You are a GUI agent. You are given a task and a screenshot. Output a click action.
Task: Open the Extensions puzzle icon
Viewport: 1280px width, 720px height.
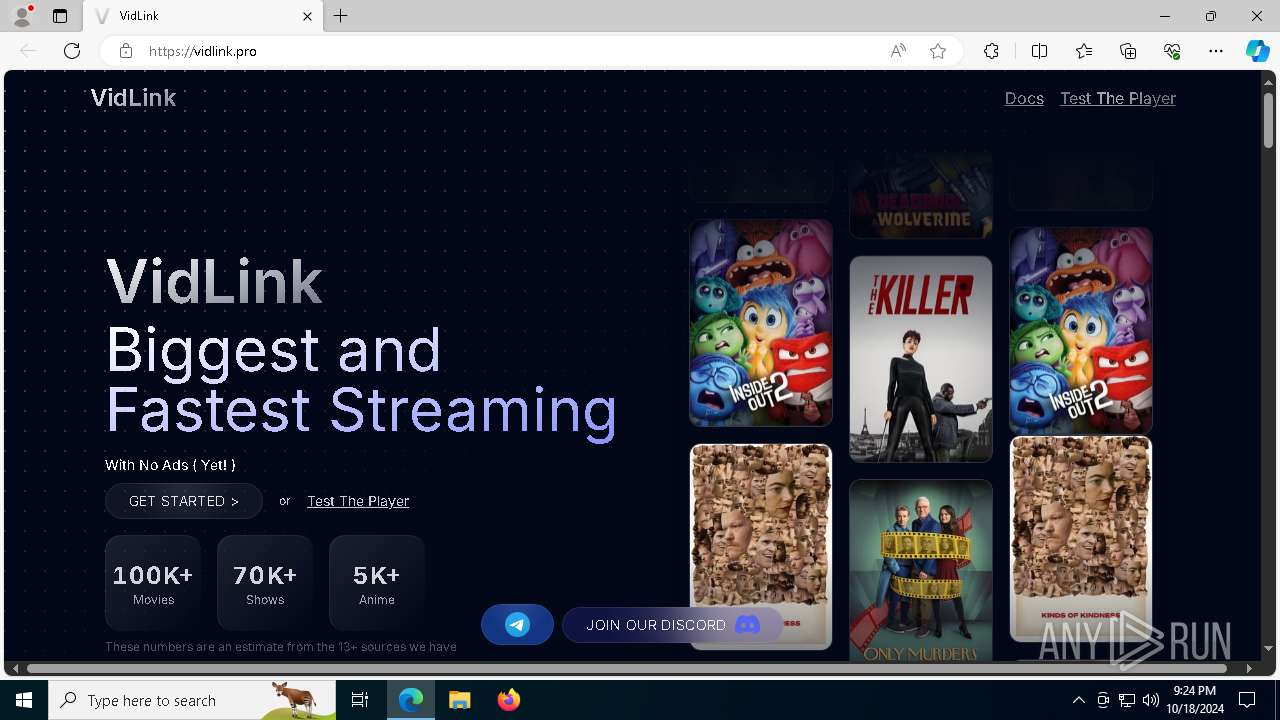click(991, 51)
